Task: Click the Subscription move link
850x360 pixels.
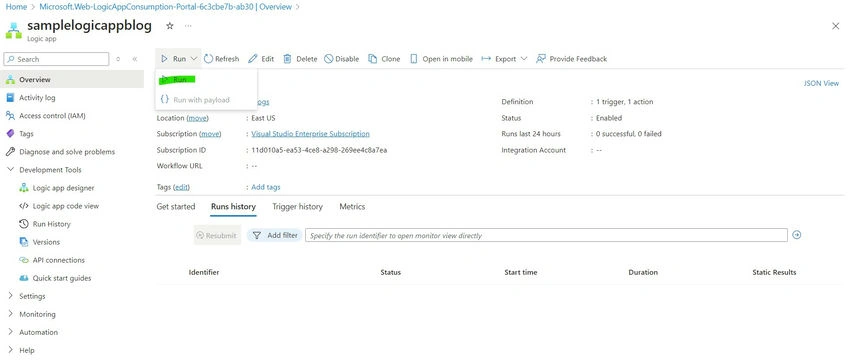Action: click(x=210, y=134)
